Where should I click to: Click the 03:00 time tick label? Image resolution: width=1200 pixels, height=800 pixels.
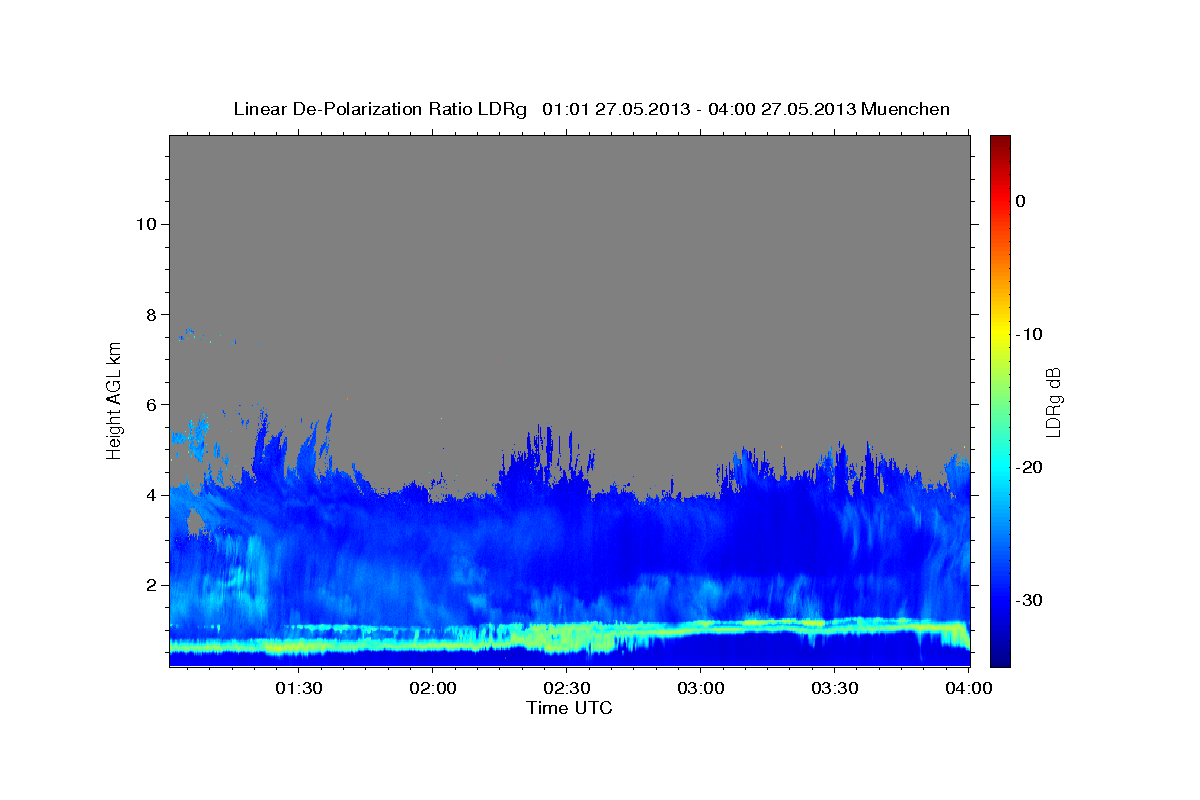701,689
